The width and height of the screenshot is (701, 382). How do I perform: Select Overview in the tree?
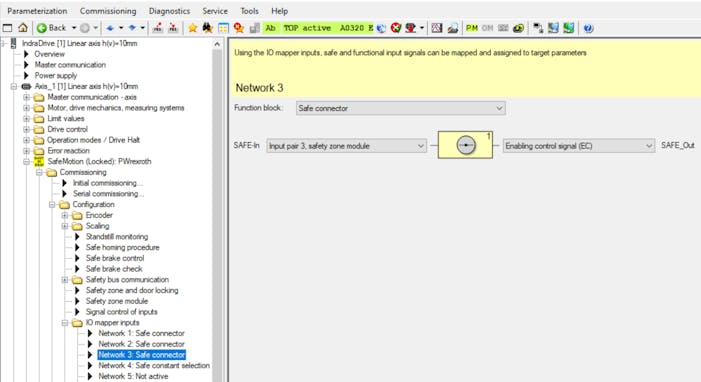(50, 54)
